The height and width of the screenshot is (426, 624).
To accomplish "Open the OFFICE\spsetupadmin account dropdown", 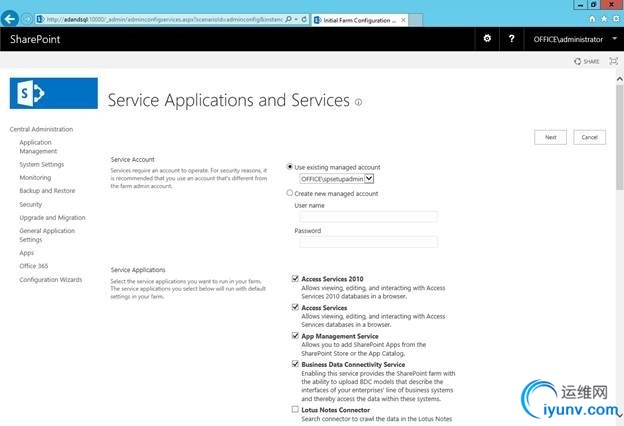I will (337, 179).
